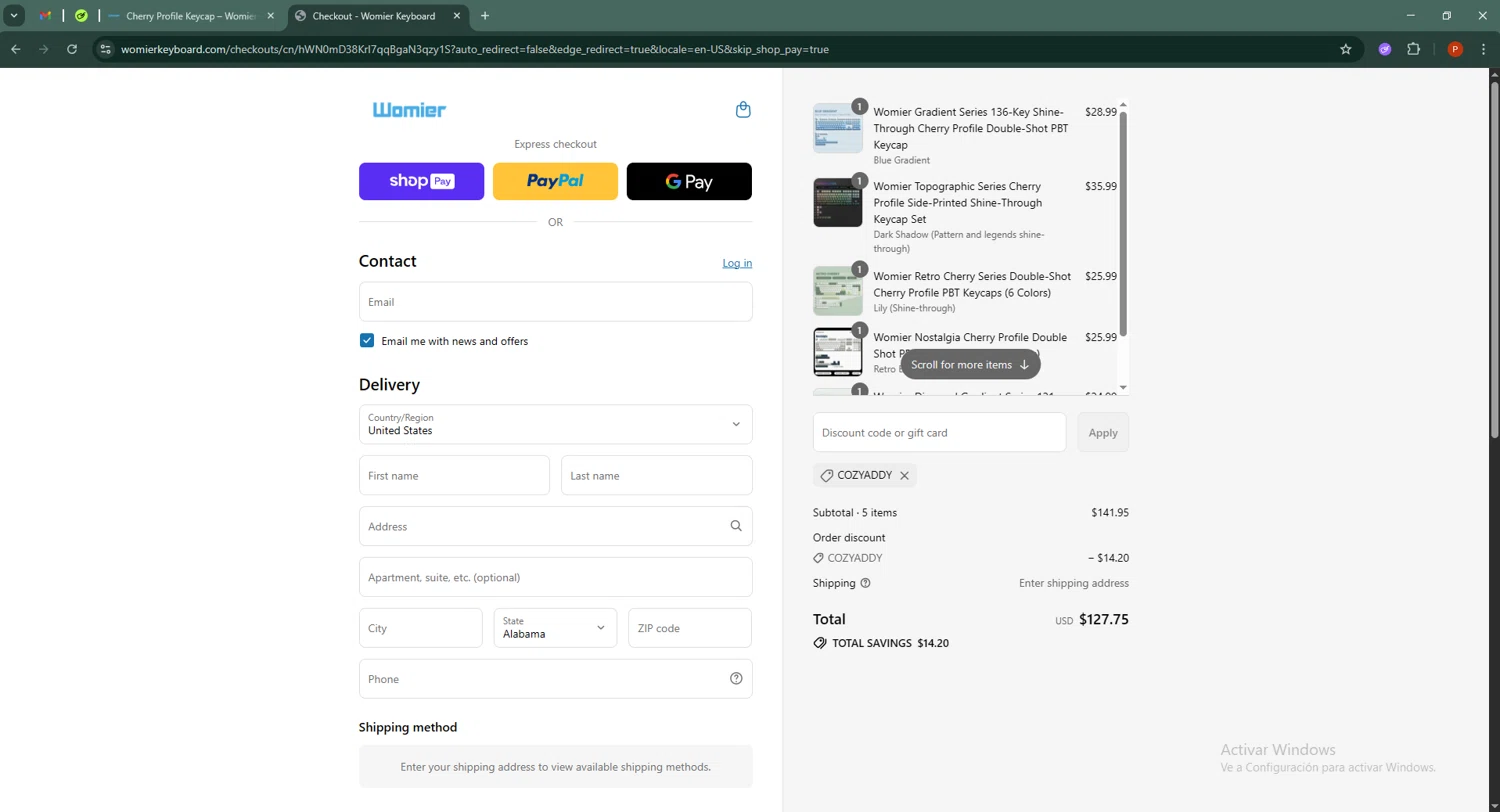This screenshot has height=812, width=1500.
Task: Open a new browser tab
Action: click(485, 16)
